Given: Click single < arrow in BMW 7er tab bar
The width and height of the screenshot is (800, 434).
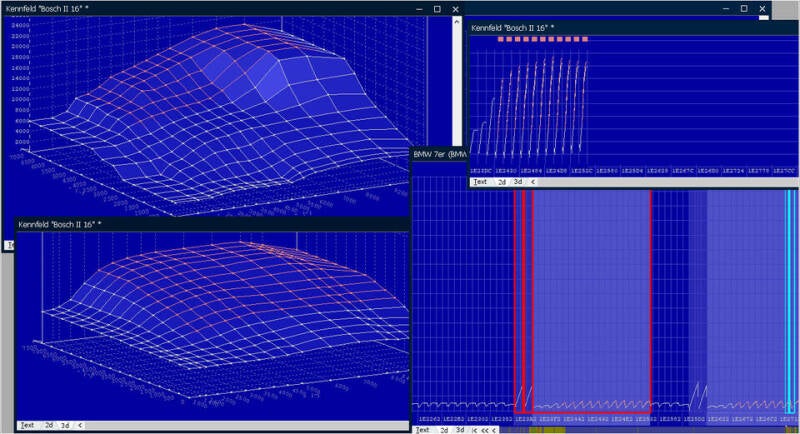Looking at the screenshot, I should (x=493, y=430).
